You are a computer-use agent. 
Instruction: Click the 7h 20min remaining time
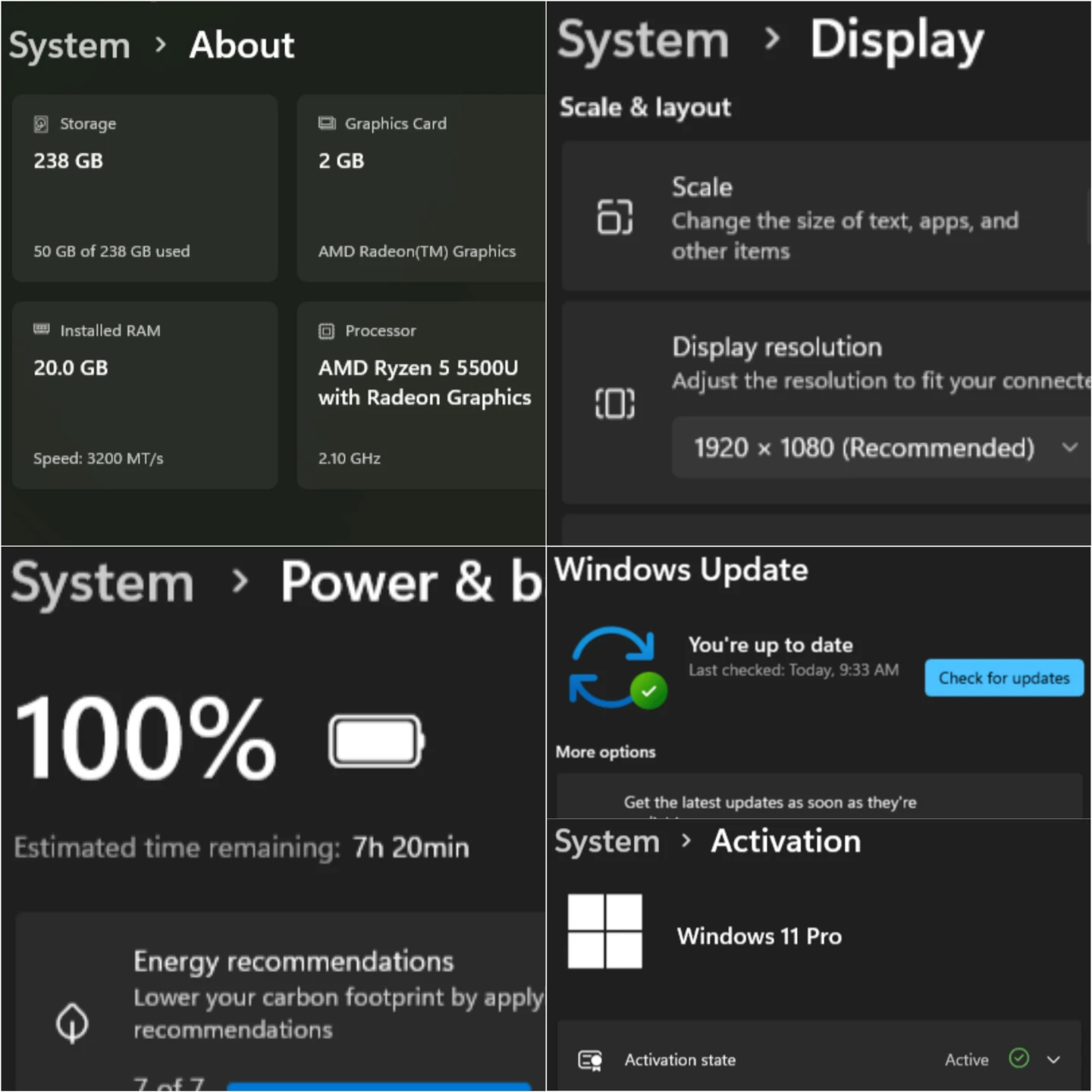coord(411,848)
